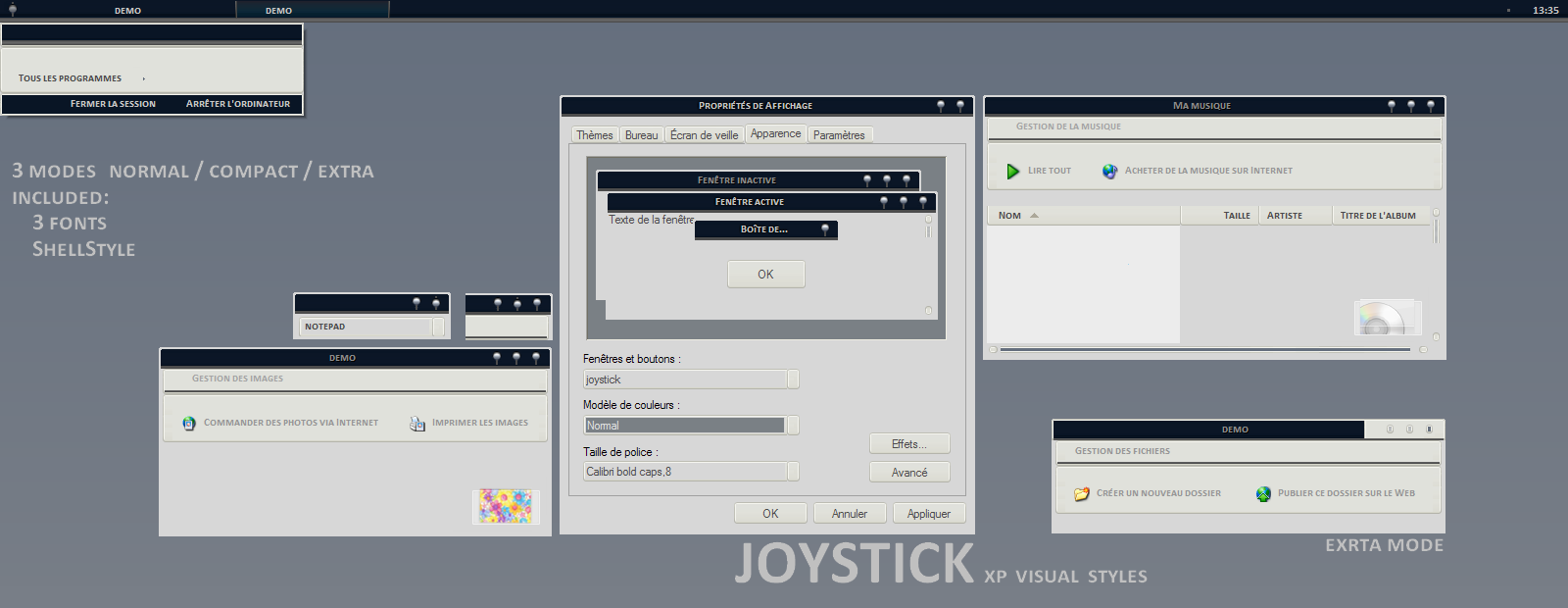Click the Avancé button

coord(909,473)
